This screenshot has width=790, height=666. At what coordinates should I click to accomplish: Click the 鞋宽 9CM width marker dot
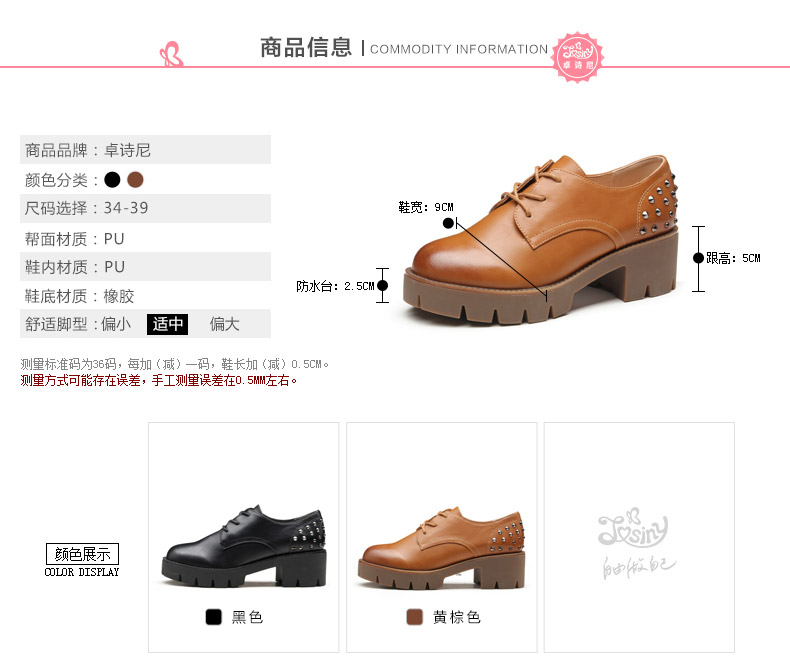coord(448,223)
